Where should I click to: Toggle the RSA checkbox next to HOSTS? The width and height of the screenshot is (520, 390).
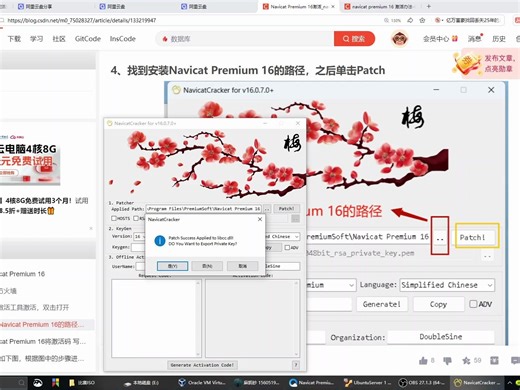136,218
